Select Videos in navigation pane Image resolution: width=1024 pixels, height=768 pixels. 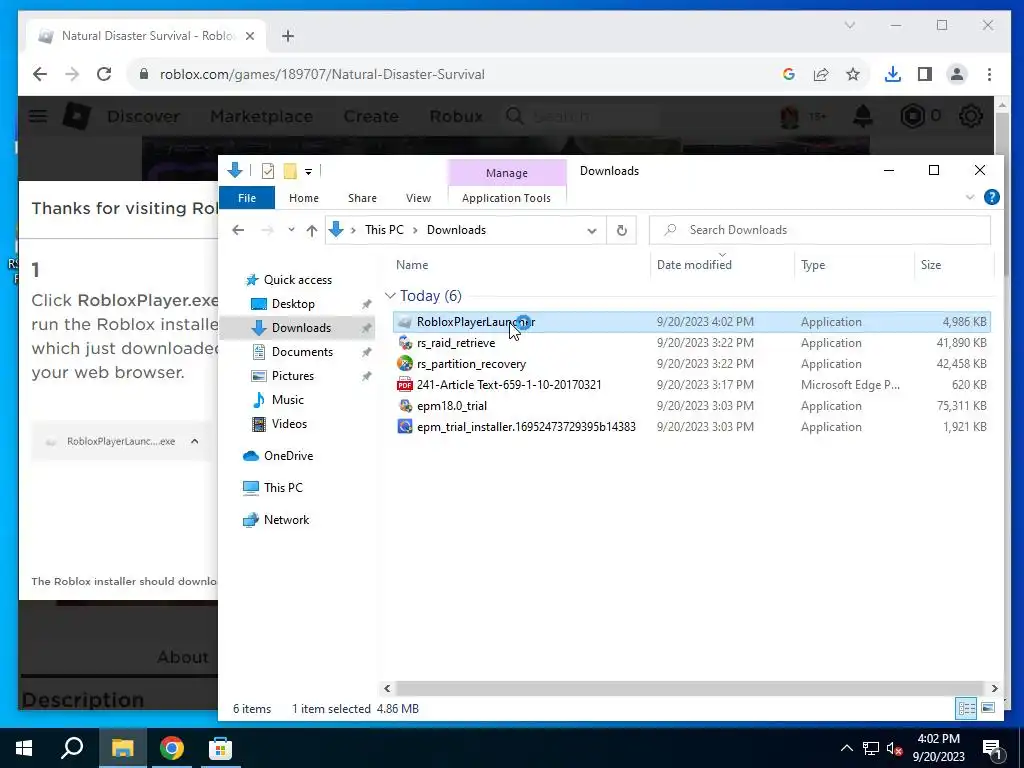pos(289,424)
